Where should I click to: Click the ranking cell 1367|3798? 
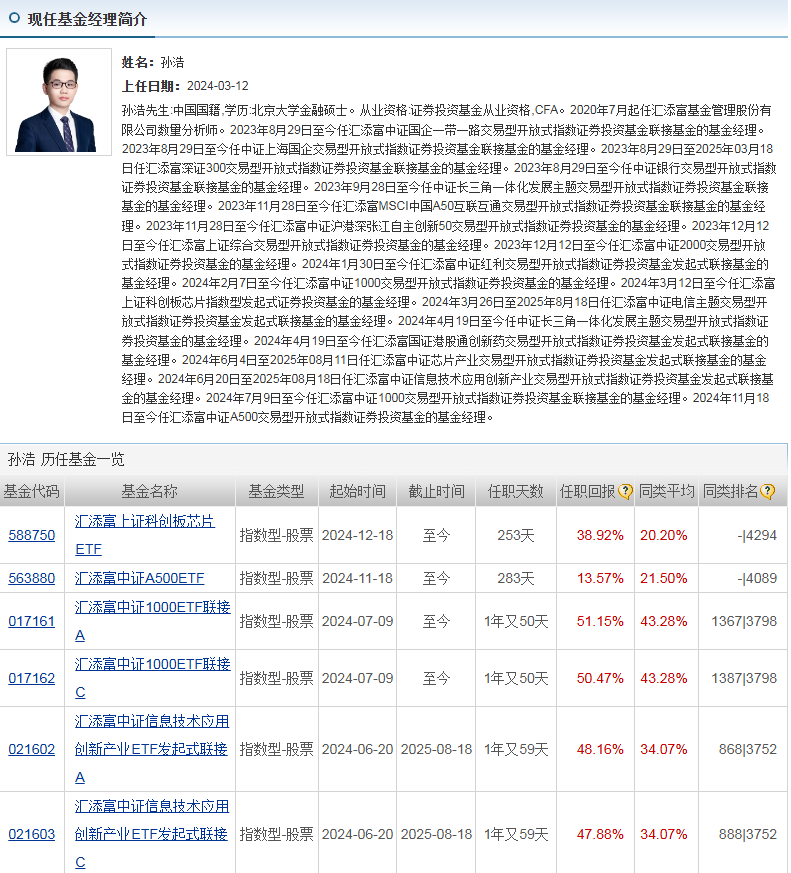pyautogui.click(x=744, y=621)
